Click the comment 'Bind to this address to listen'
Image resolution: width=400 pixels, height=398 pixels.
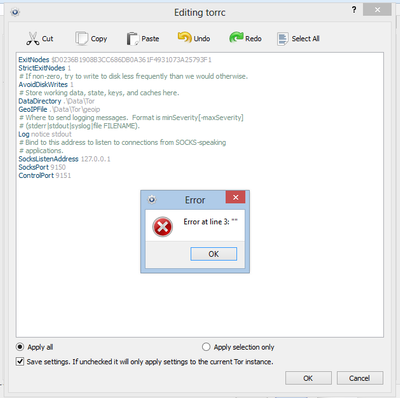click(x=122, y=143)
